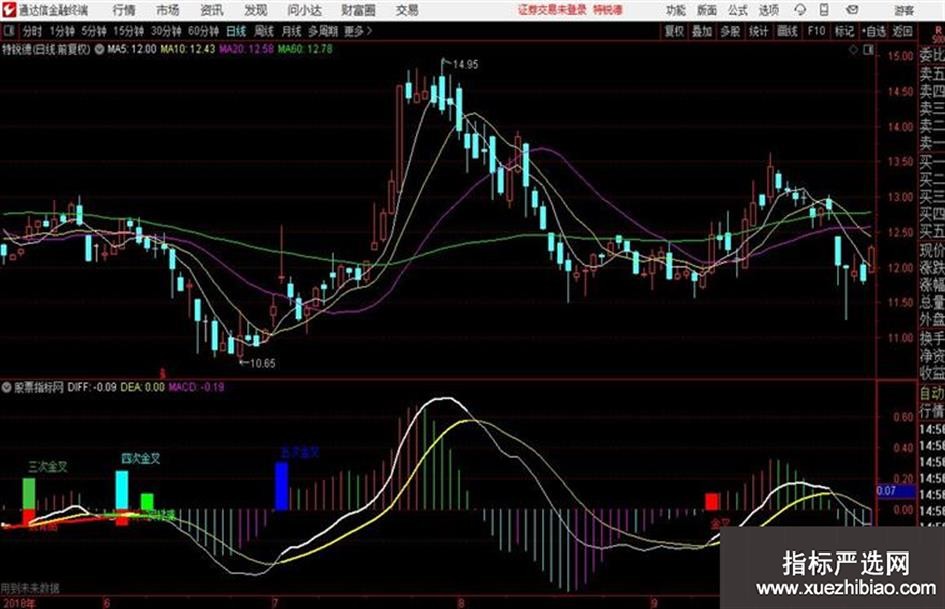Expand the main chart indicator dropdown arrow

(x=99, y=49)
